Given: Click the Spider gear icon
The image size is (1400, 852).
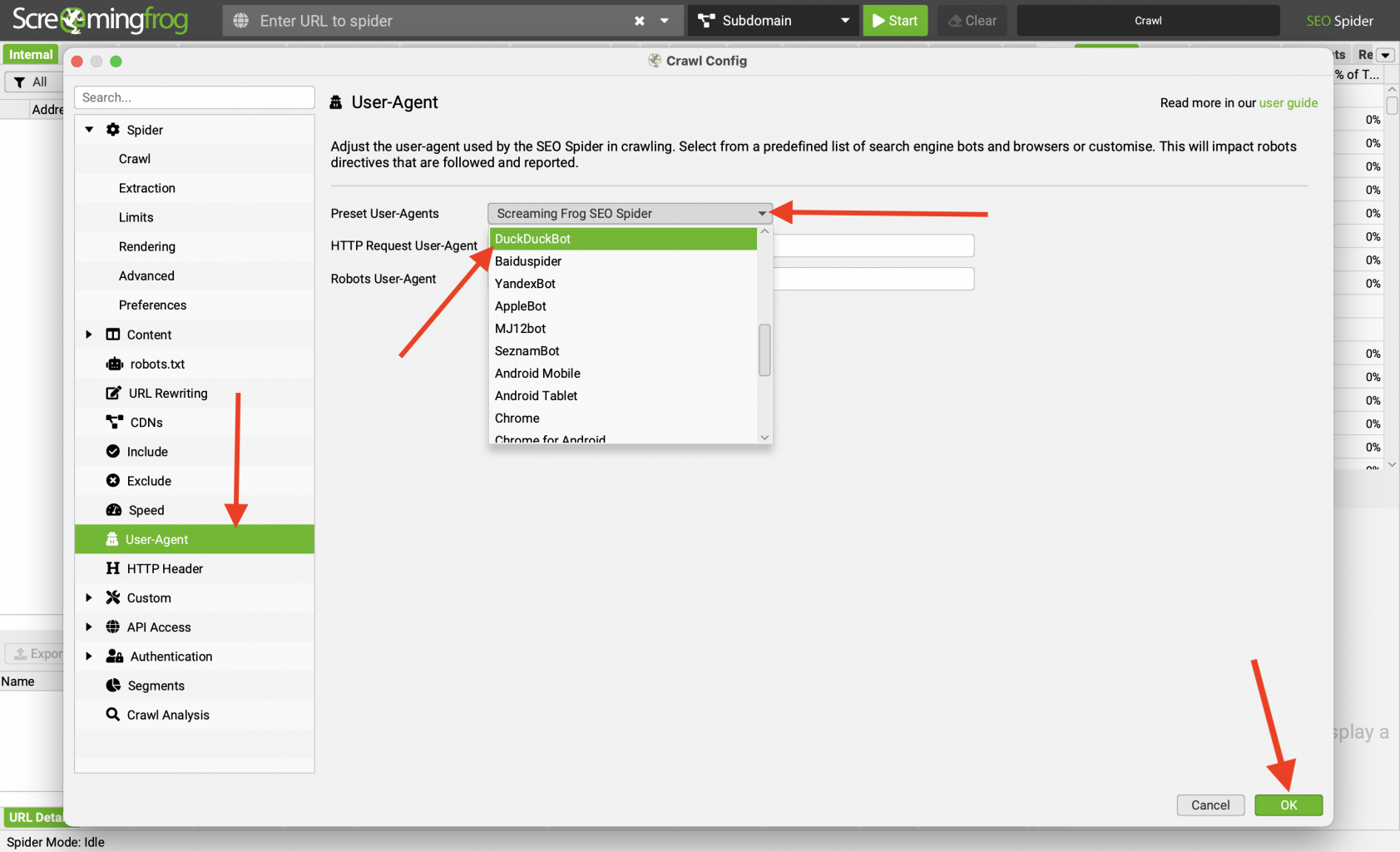Looking at the screenshot, I should coord(113,130).
